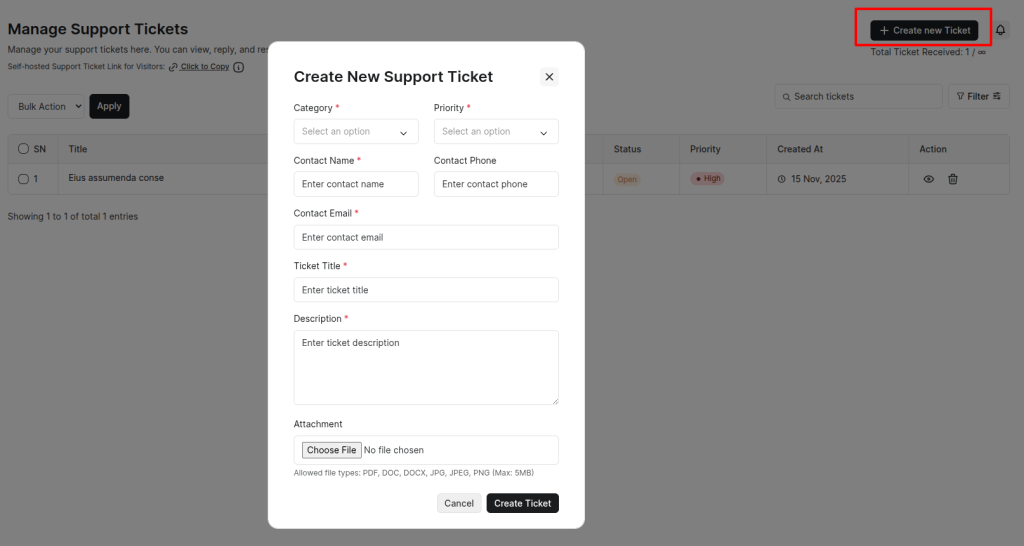The width and height of the screenshot is (1024, 546).
Task: Close the Create New Support Ticket dialog
Action: [549, 77]
